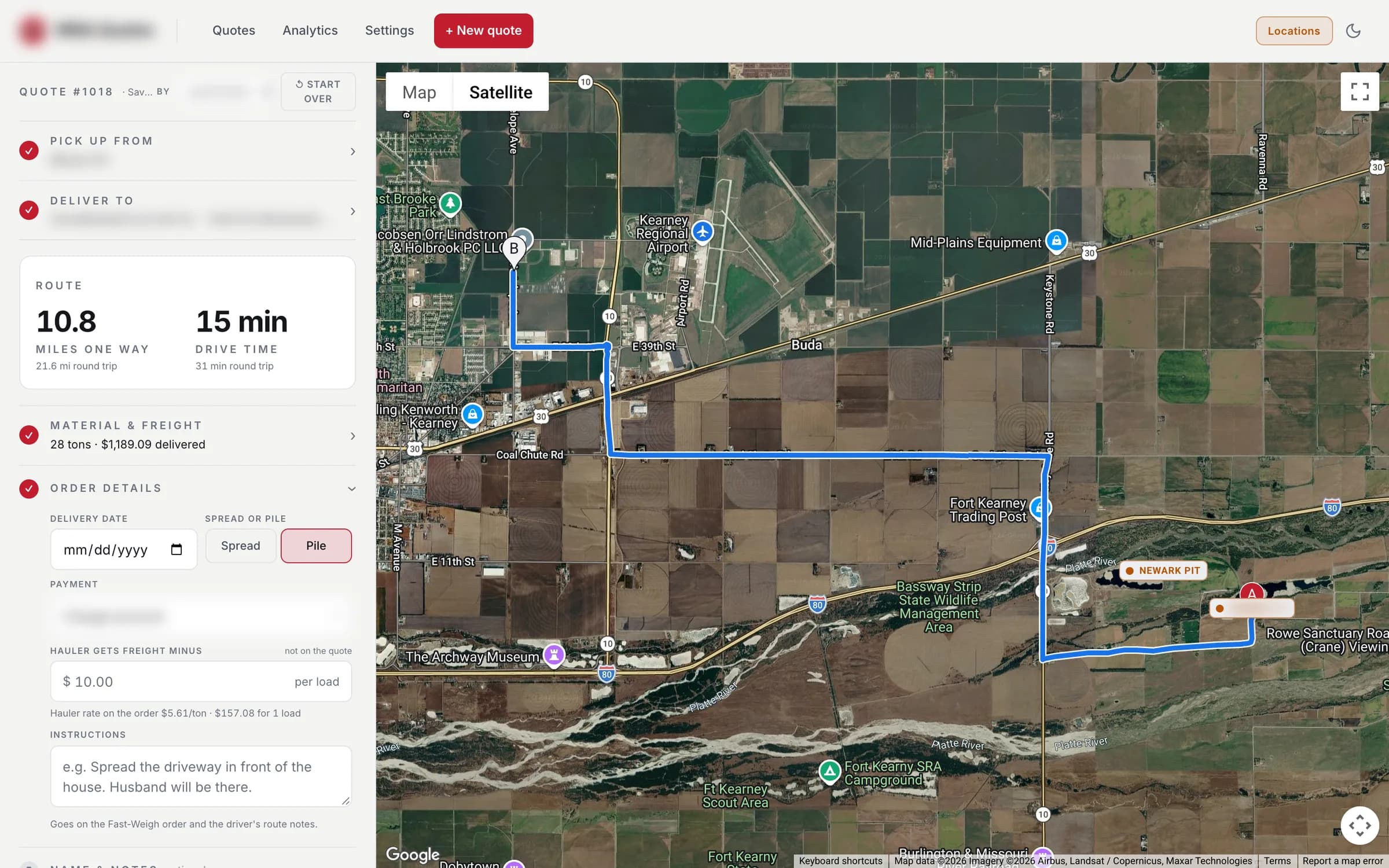Image resolution: width=1389 pixels, height=868 pixels.
Task: Collapse the Order Details section
Action: [x=187, y=488]
